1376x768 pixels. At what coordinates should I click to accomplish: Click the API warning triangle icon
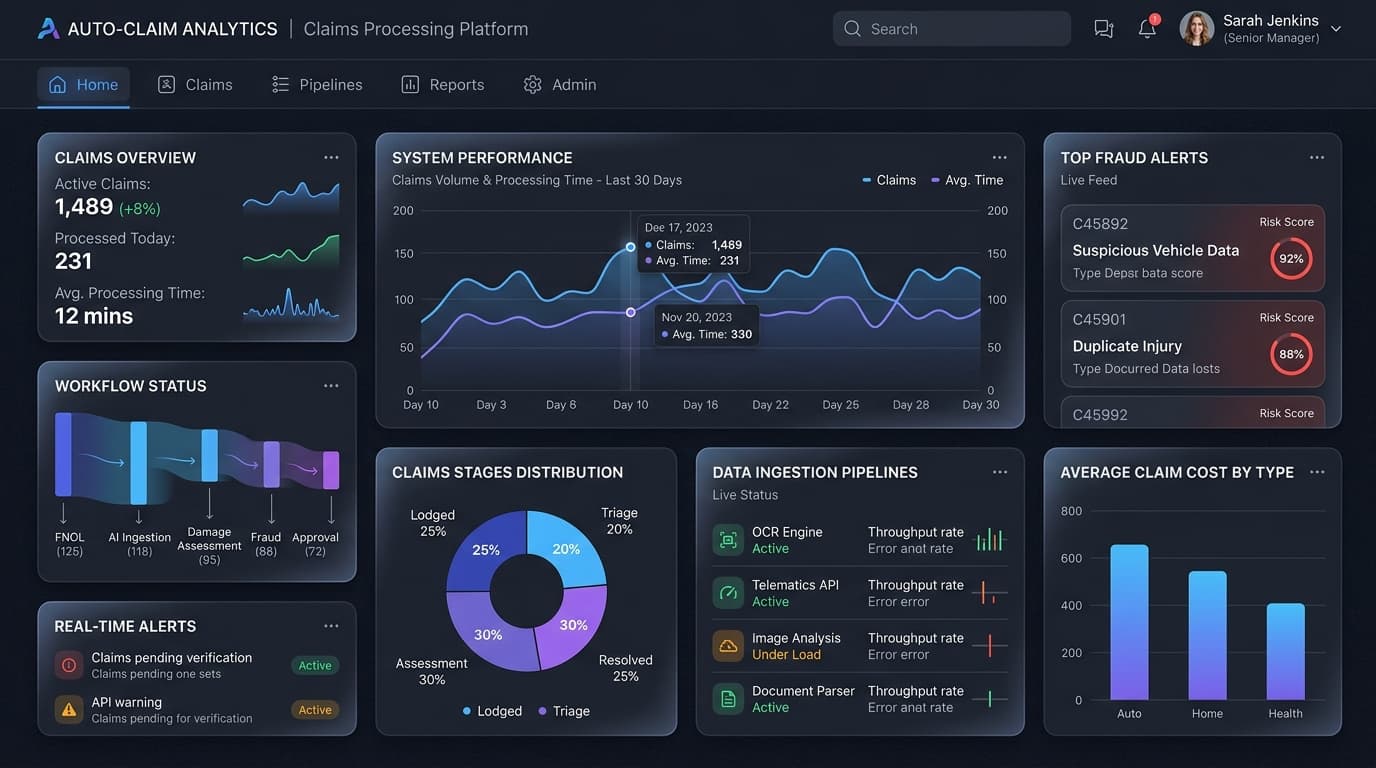click(69, 710)
